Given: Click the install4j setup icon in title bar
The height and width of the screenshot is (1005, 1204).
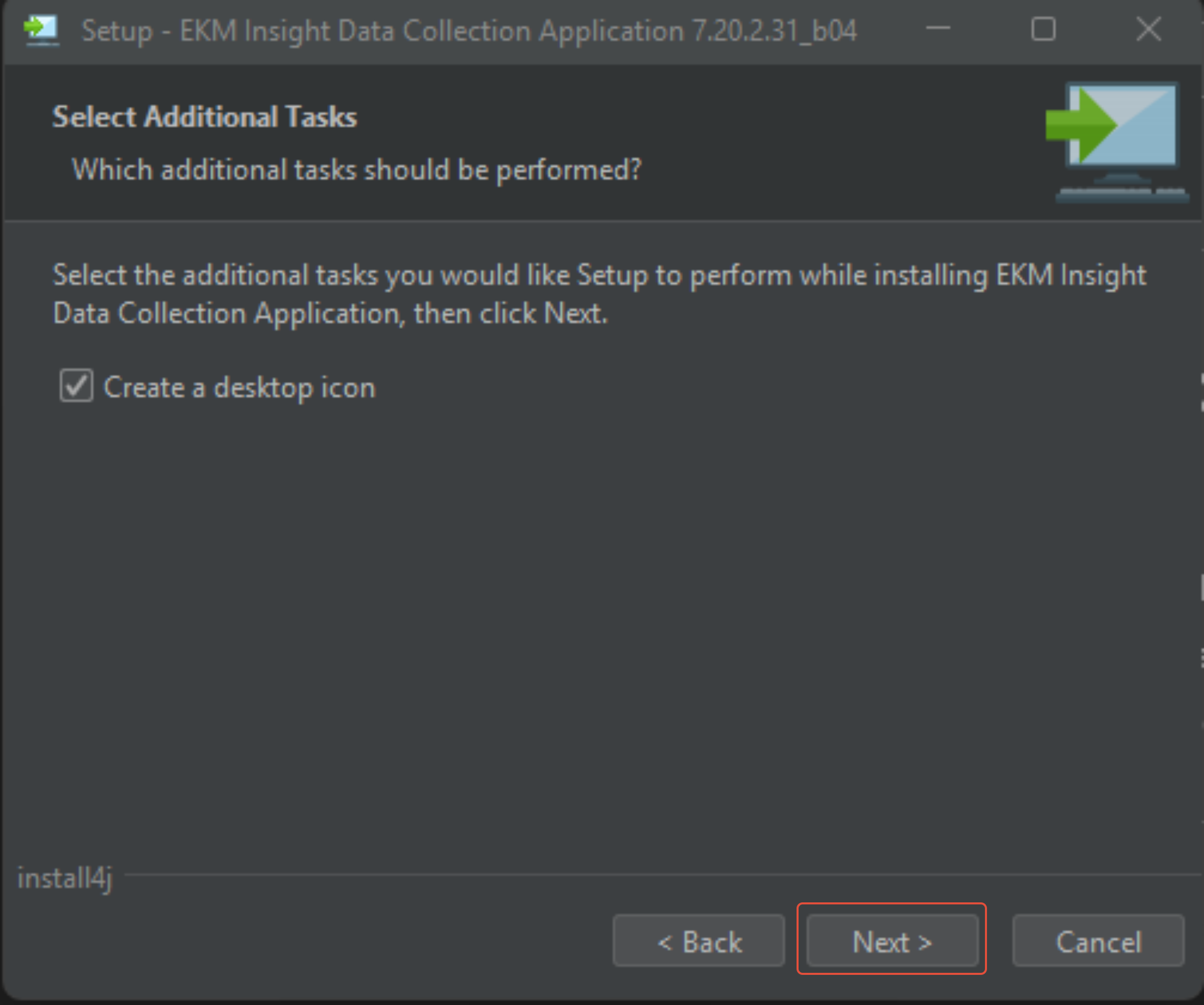Looking at the screenshot, I should point(41,30).
